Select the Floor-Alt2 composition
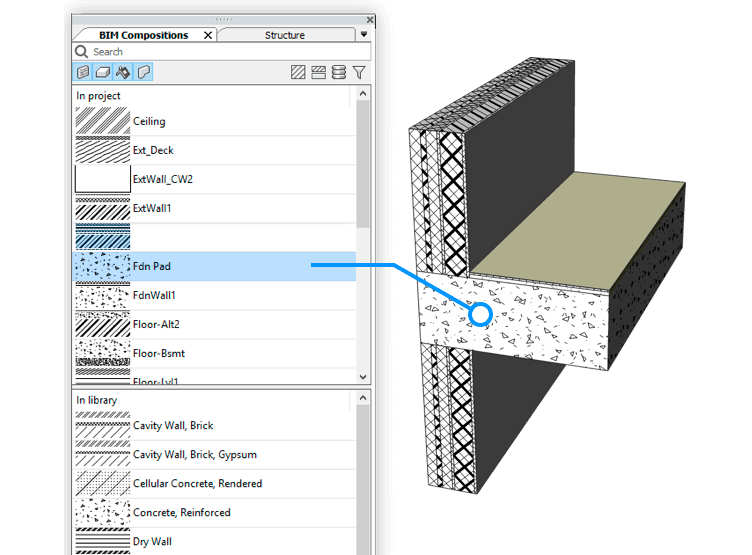The height and width of the screenshot is (555, 752). (214, 324)
